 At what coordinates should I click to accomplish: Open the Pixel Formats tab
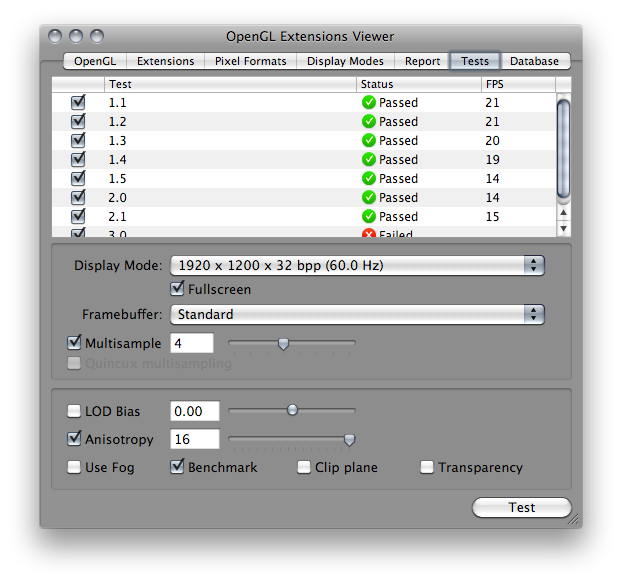pyautogui.click(x=250, y=61)
